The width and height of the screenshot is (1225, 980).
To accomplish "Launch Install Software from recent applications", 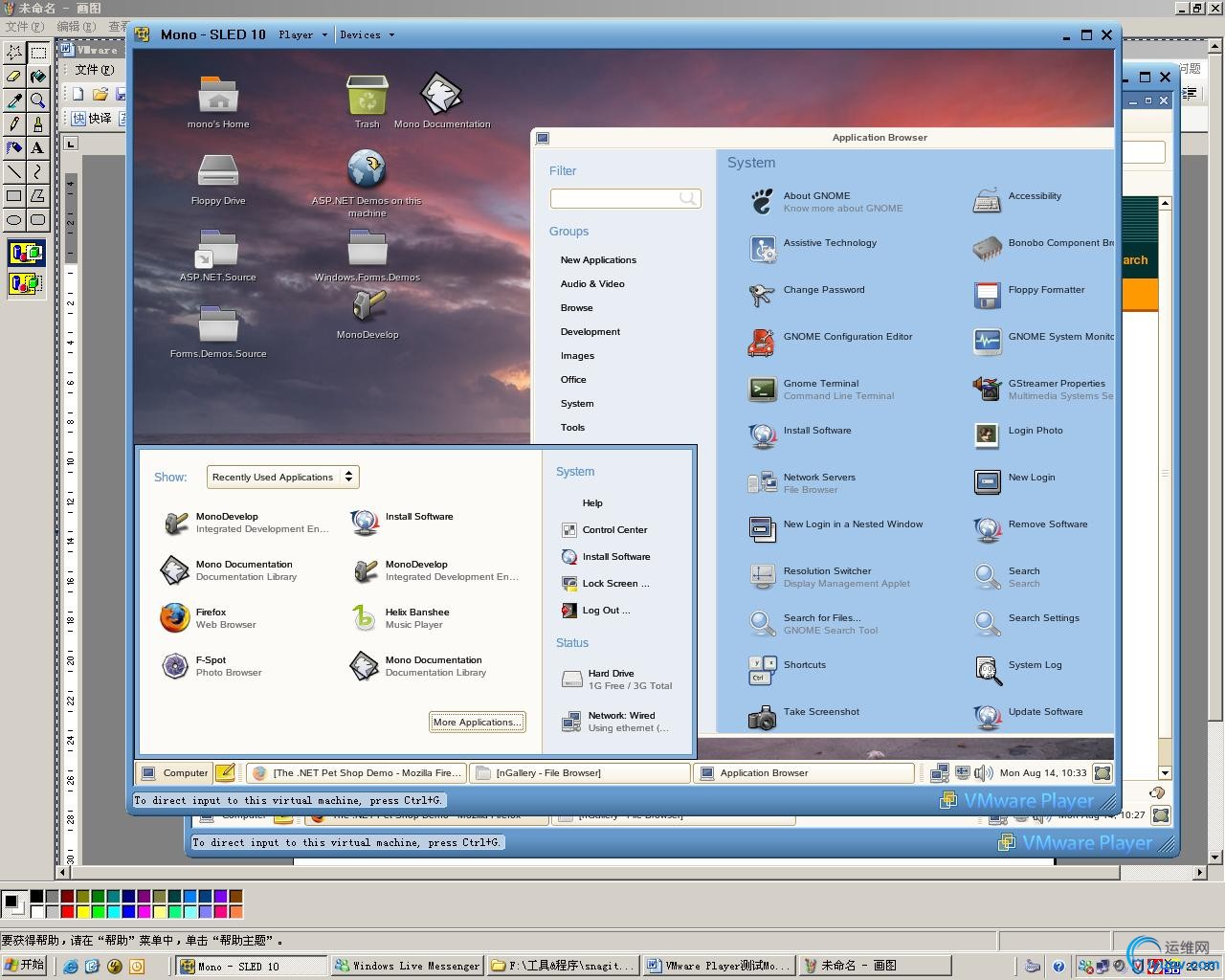I will click(402, 523).
